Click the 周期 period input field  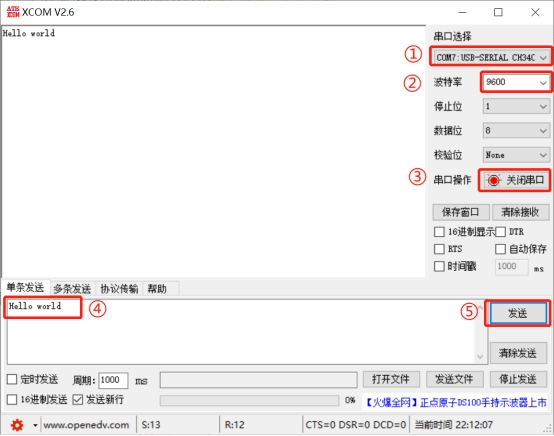pyautogui.click(x=113, y=380)
